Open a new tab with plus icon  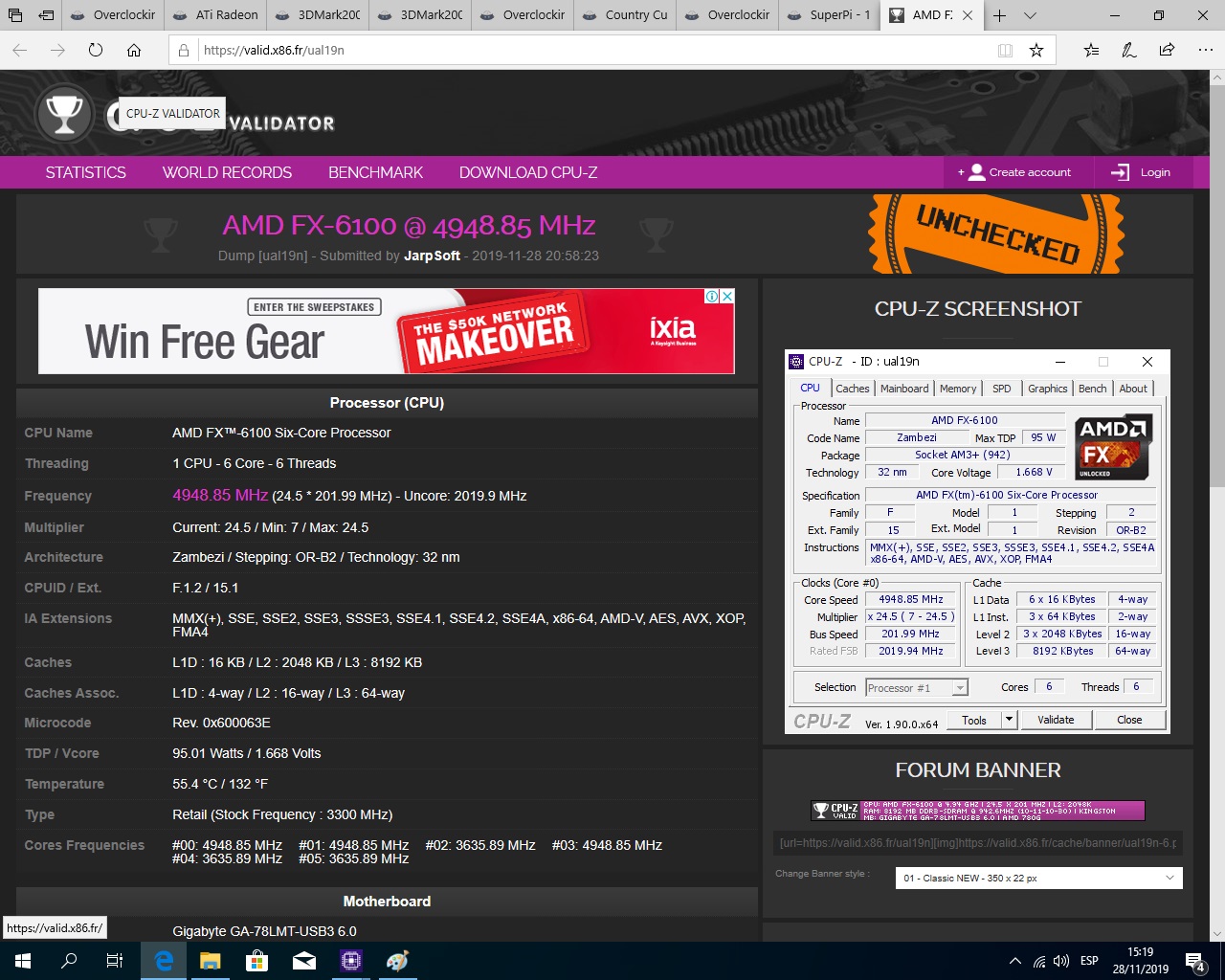point(999,15)
